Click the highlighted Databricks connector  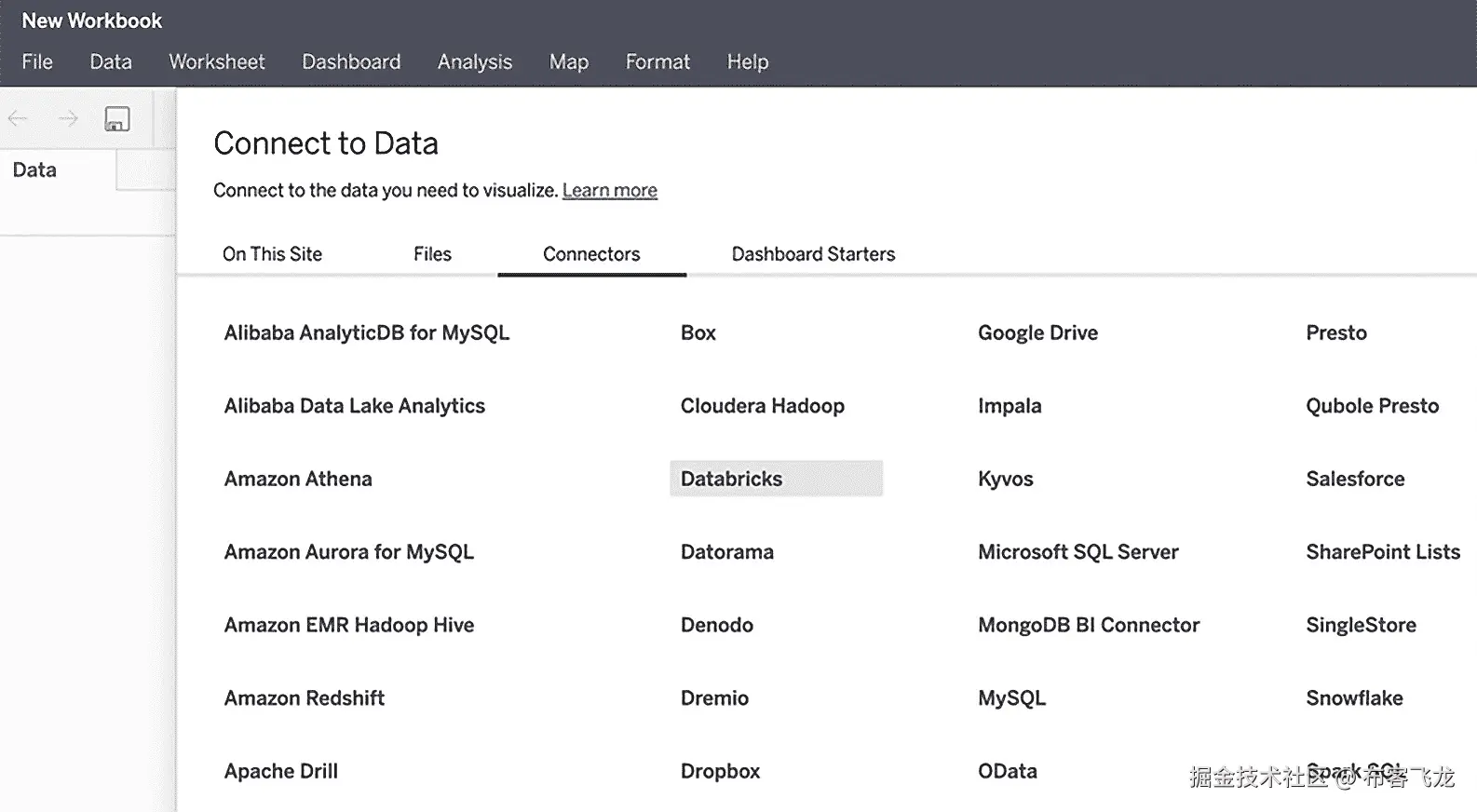[776, 479]
